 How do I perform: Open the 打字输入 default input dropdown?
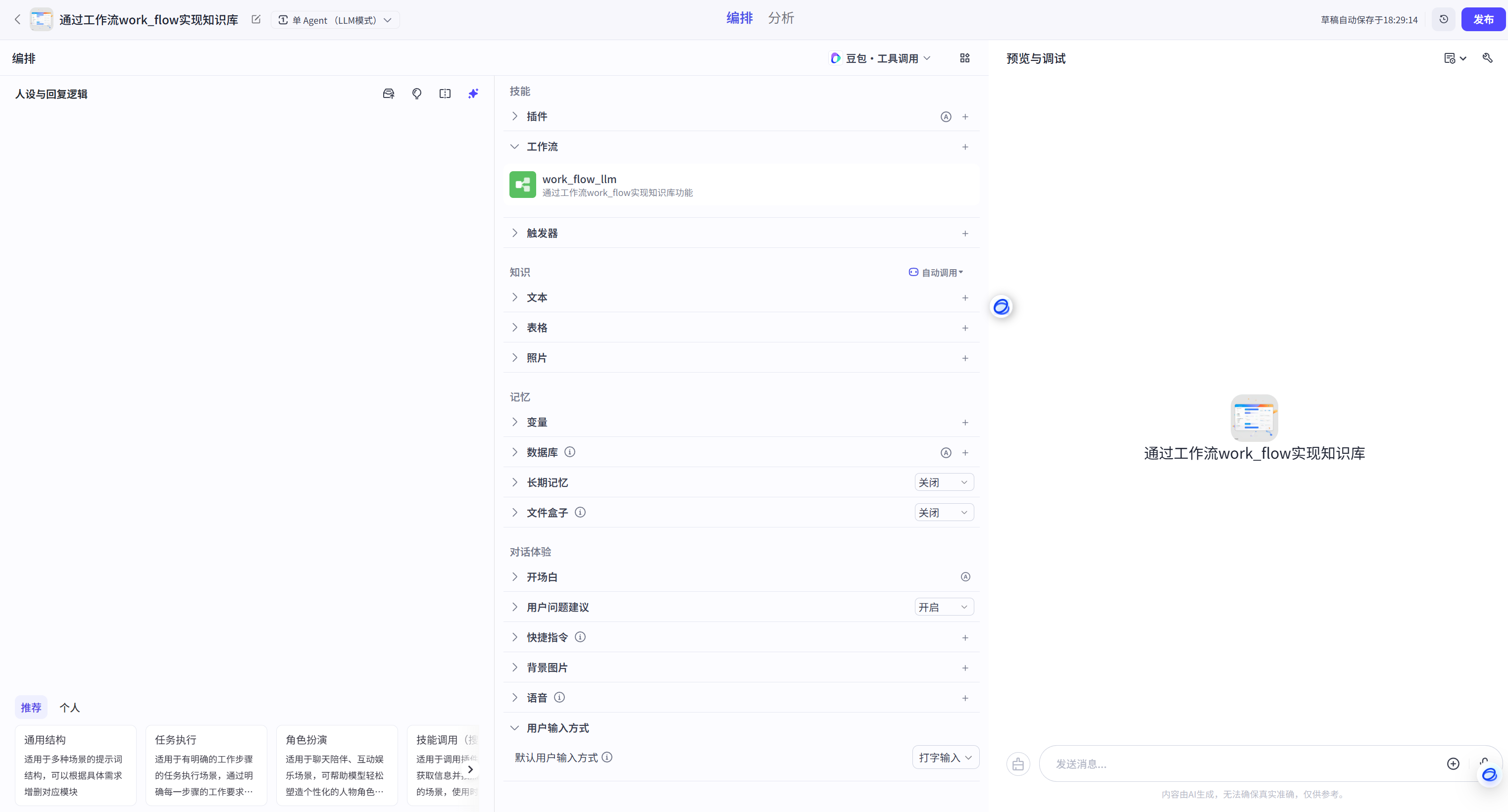[x=945, y=758]
